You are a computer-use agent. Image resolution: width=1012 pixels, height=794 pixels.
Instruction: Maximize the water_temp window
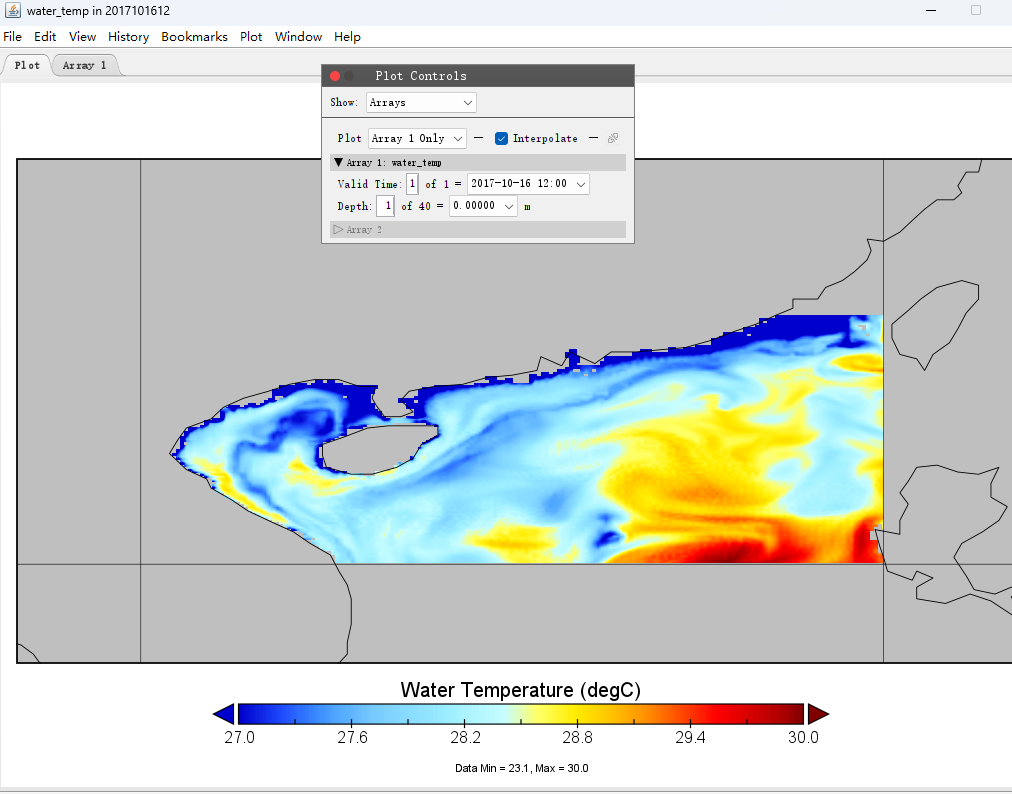976,10
